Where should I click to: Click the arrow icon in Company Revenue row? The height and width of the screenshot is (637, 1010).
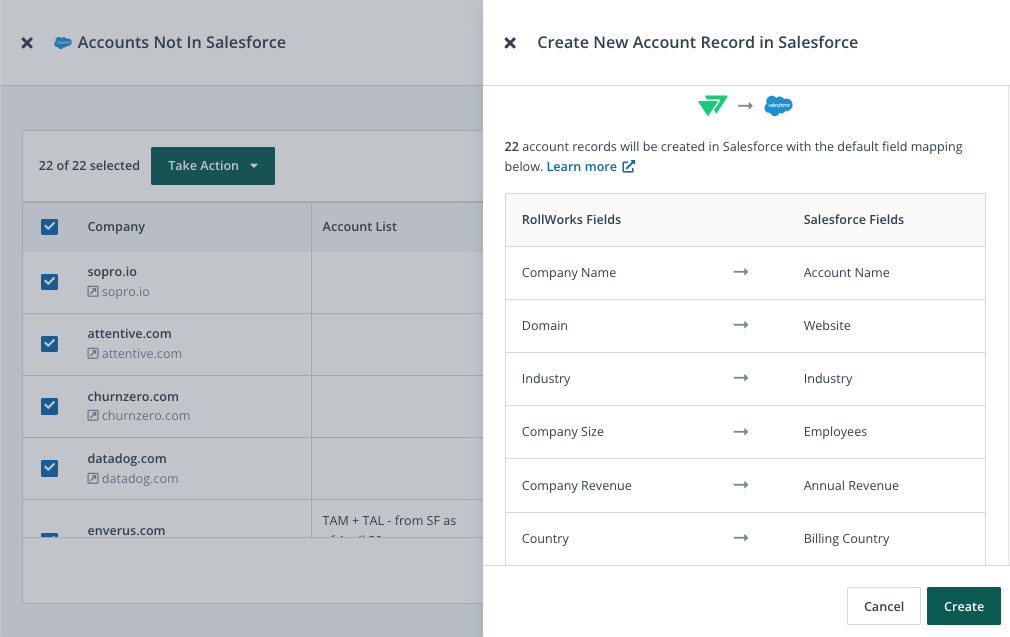pyautogui.click(x=741, y=485)
